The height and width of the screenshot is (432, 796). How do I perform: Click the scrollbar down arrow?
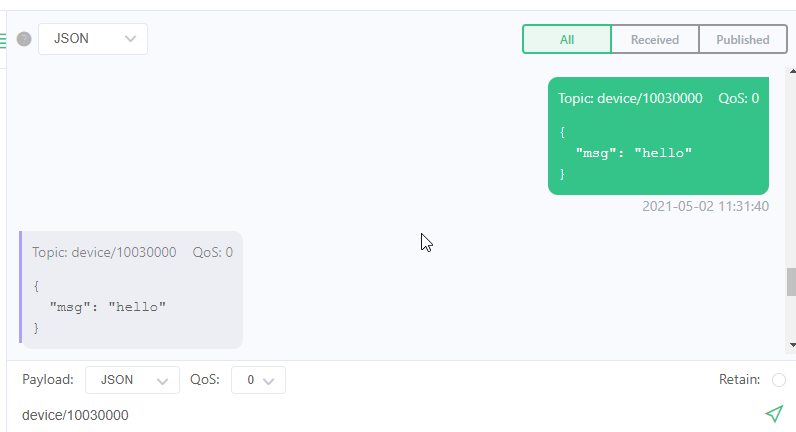[x=792, y=345]
